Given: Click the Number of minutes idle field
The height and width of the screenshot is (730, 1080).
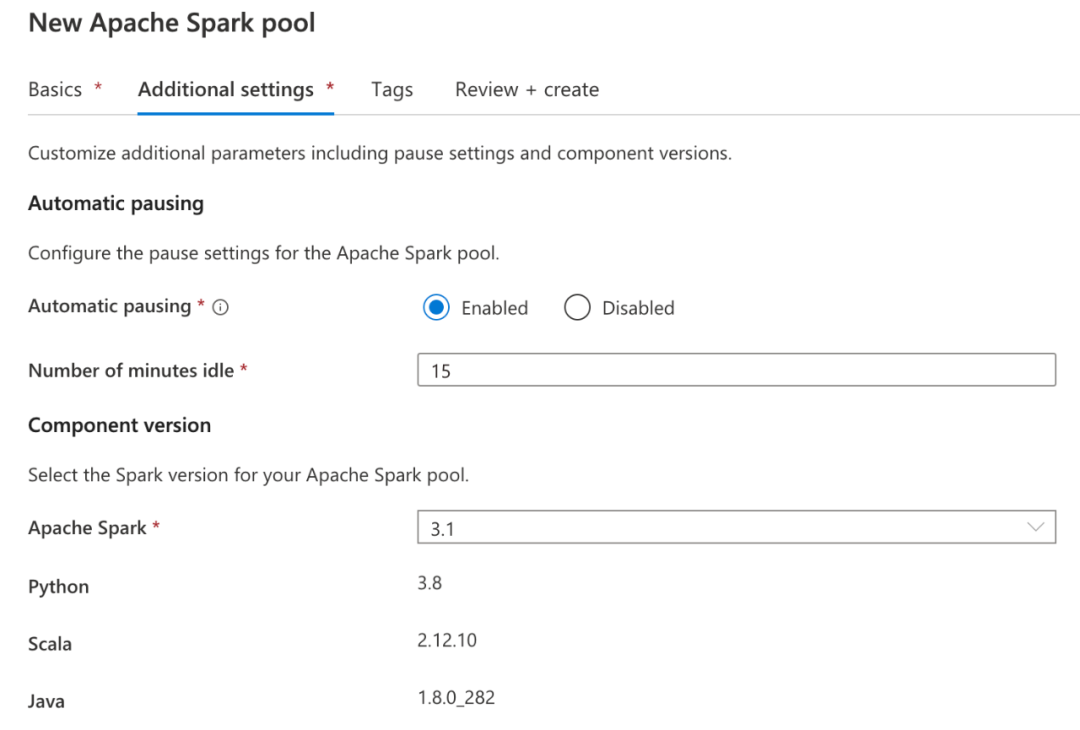Looking at the screenshot, I should point(736,371).
